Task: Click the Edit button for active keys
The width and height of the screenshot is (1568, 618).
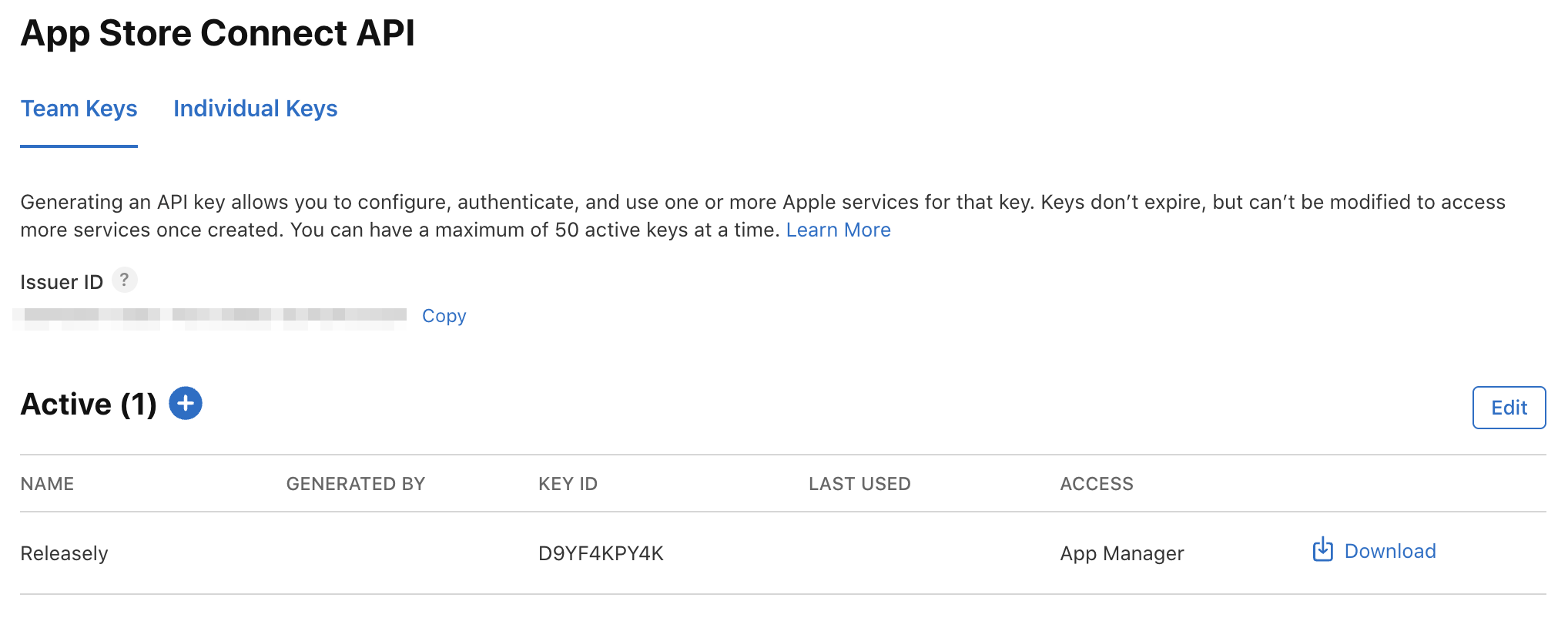Action: pos(1509,408)
